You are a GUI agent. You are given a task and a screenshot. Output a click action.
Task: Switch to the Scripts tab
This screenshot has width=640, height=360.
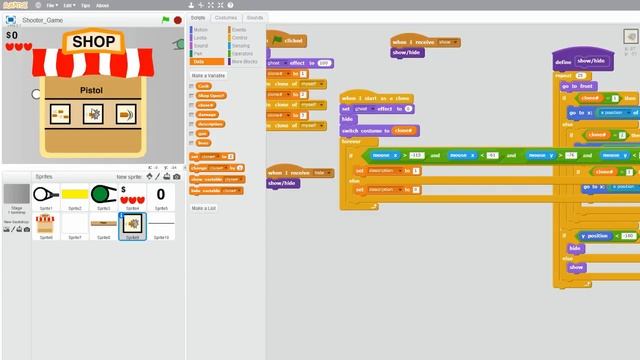198,18
